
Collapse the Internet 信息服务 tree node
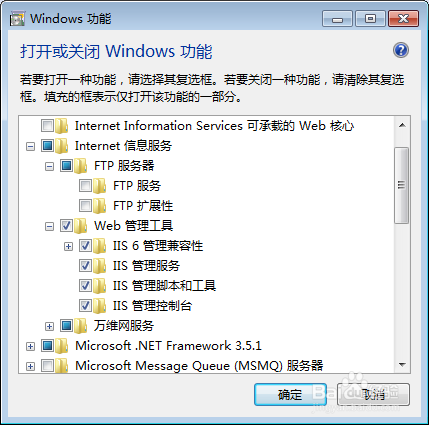pyautogui.click(x=30, y=146)
